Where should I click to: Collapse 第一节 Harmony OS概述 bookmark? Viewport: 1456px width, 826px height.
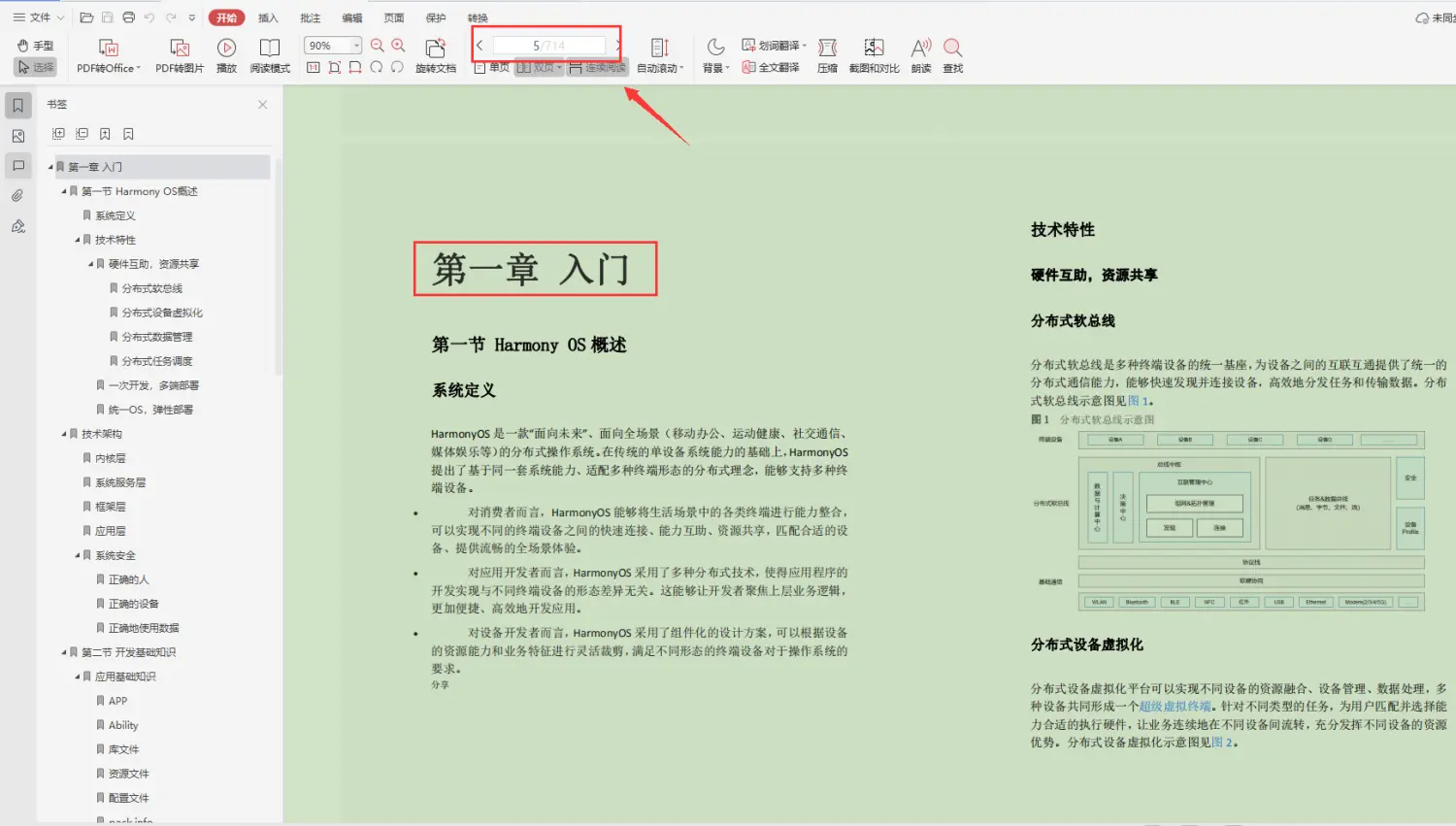coord(64,191)
